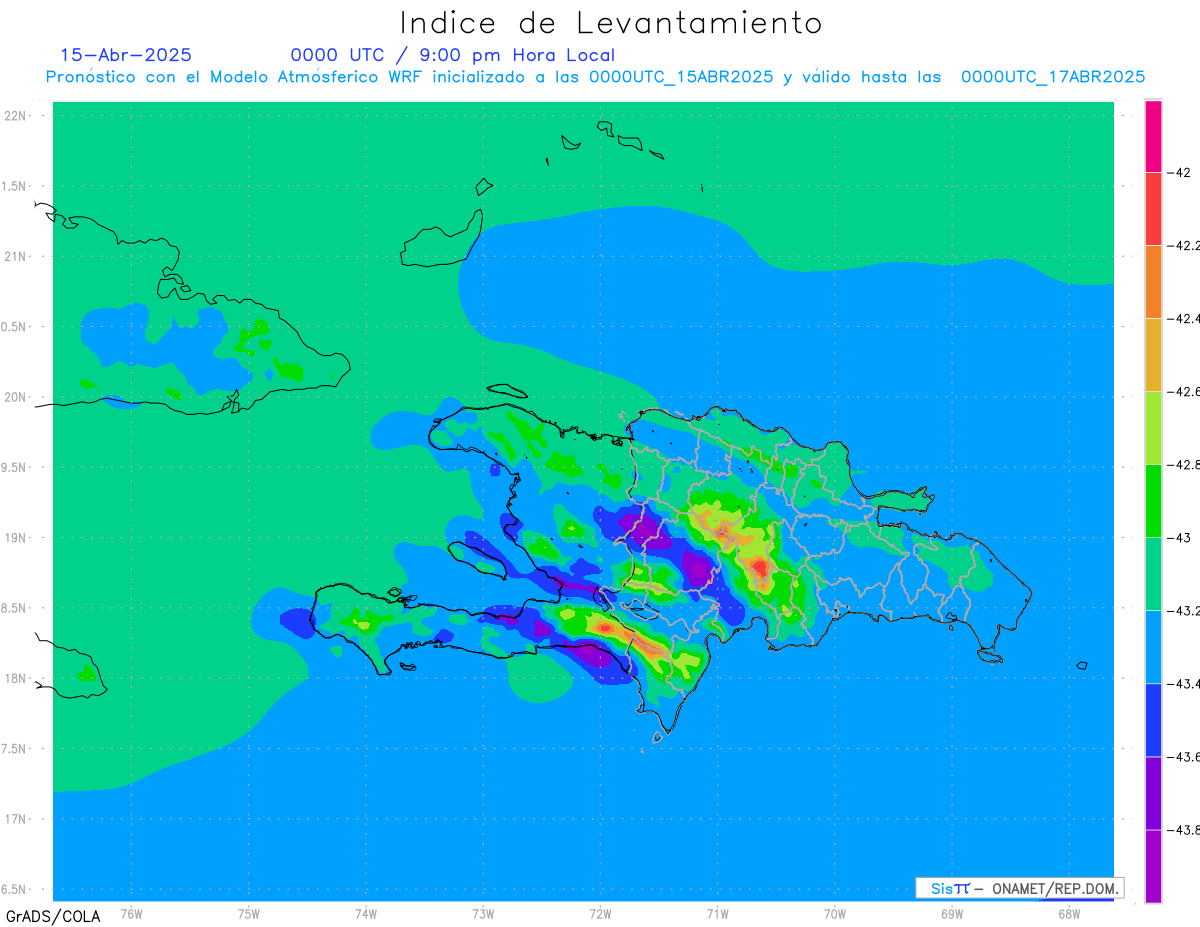This screenshot has height=927, width=1200.
Task: Pick the light blue swatch below -43.2
Action: 1153,646
